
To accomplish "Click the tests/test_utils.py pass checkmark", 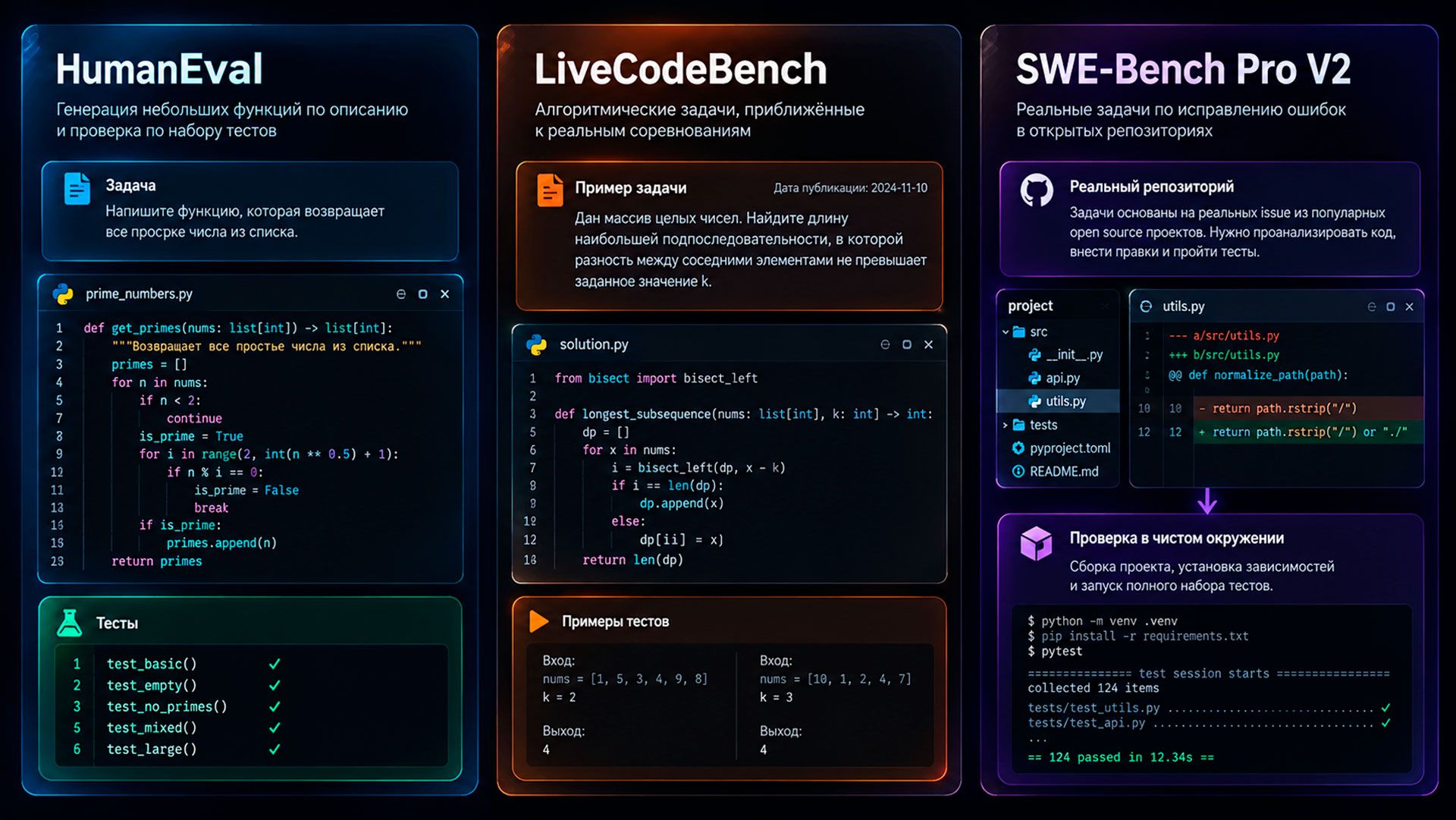I will point(1386,708).
